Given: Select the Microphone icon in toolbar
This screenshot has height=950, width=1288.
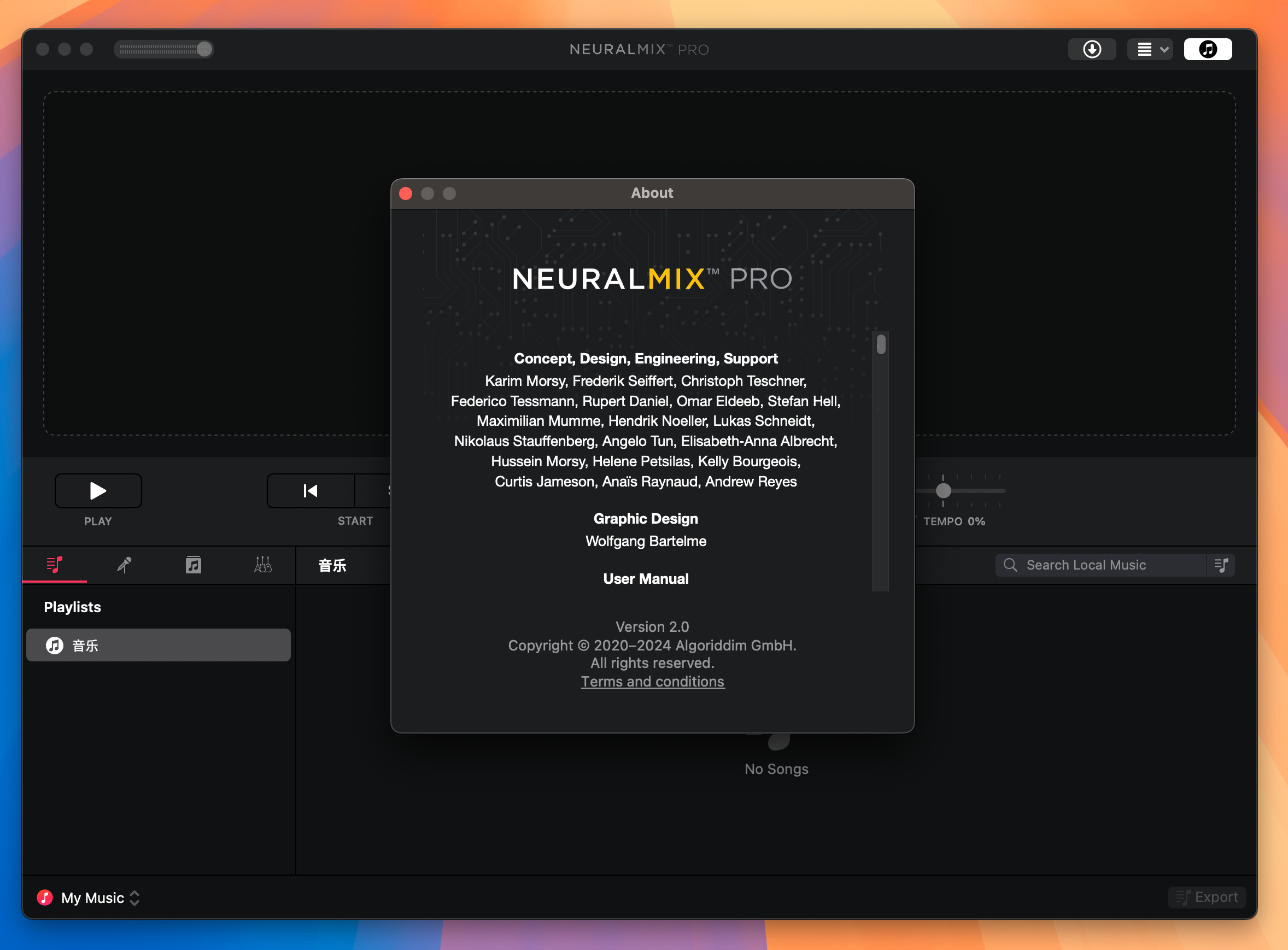Looking at the screenshot, I should (125, 564).
